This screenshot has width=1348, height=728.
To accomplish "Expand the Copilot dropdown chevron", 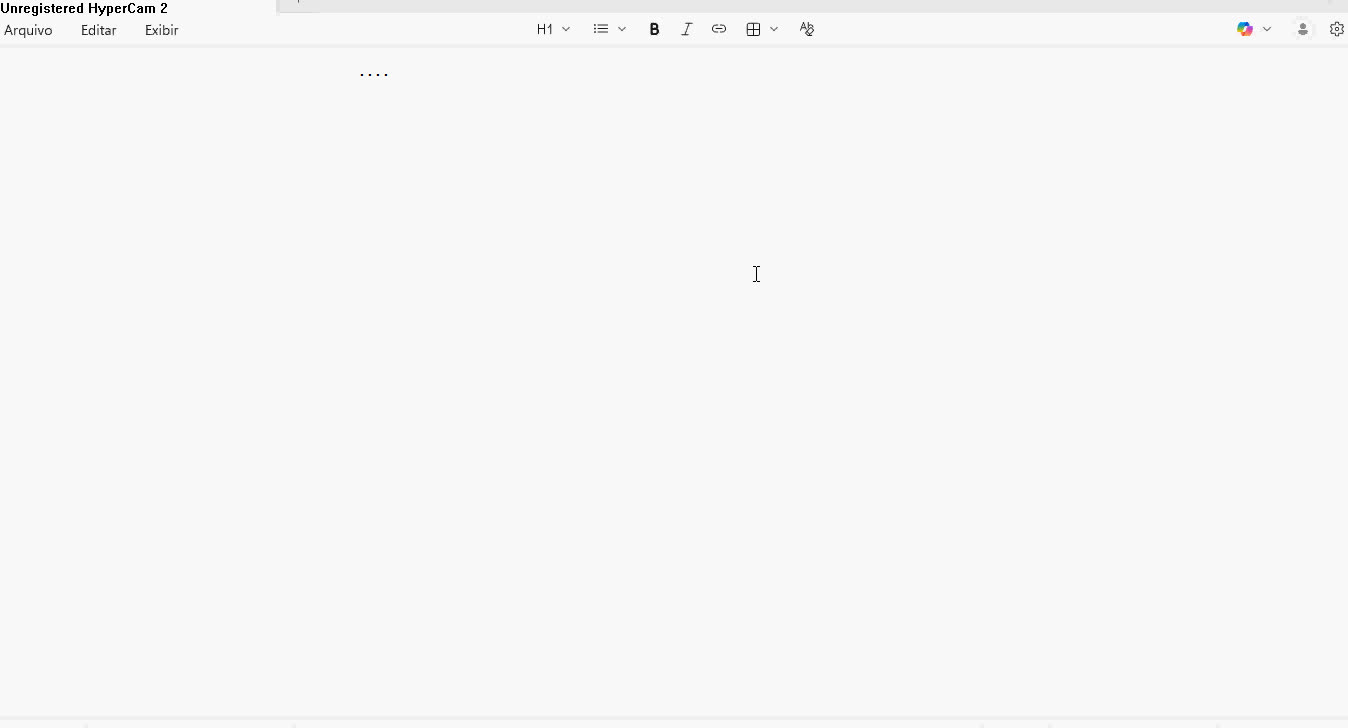I will 1267,29.
